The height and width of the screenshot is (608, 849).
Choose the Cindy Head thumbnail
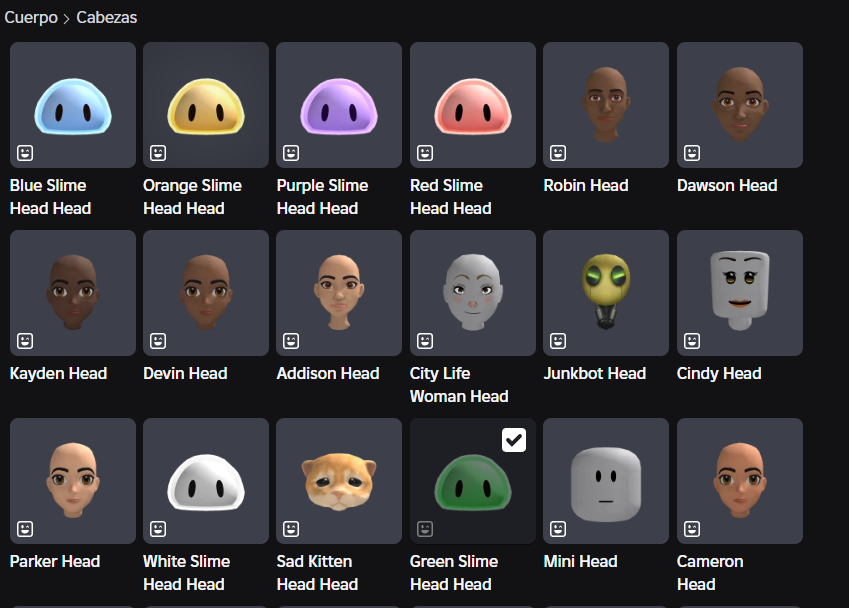(x=740, y=293)
